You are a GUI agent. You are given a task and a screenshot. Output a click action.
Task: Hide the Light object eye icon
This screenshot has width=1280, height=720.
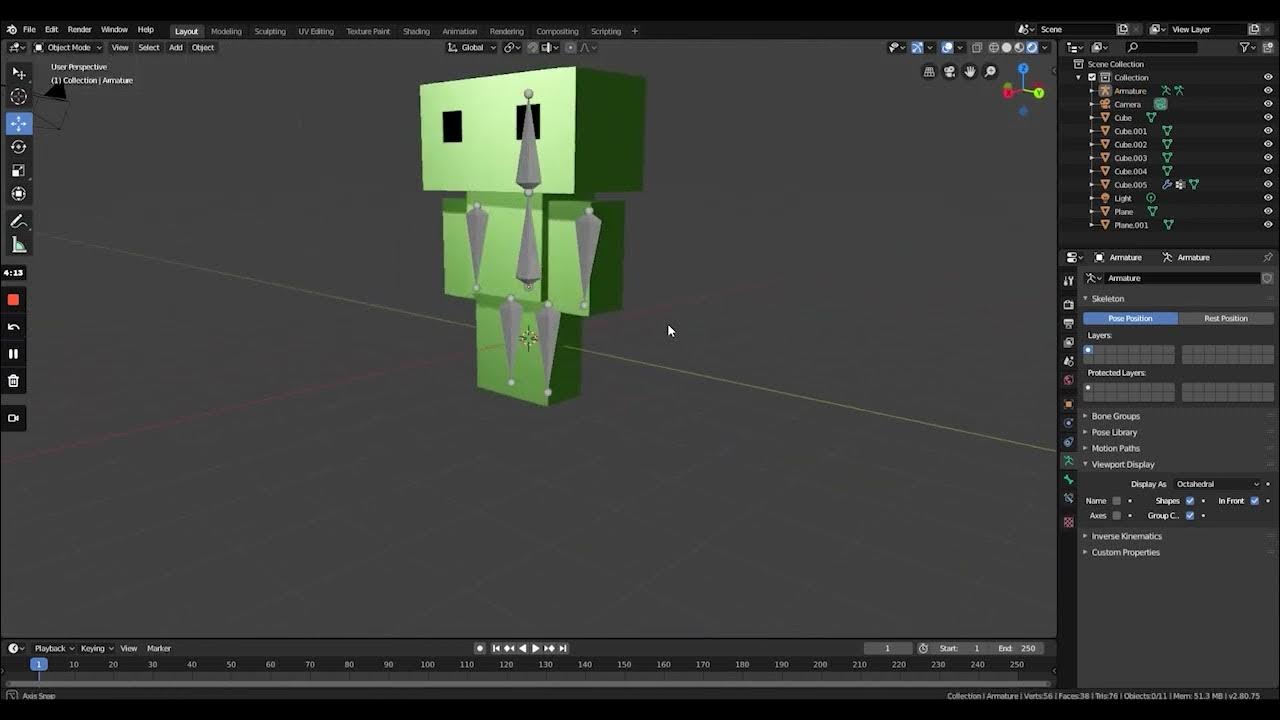coord(1268,198)
